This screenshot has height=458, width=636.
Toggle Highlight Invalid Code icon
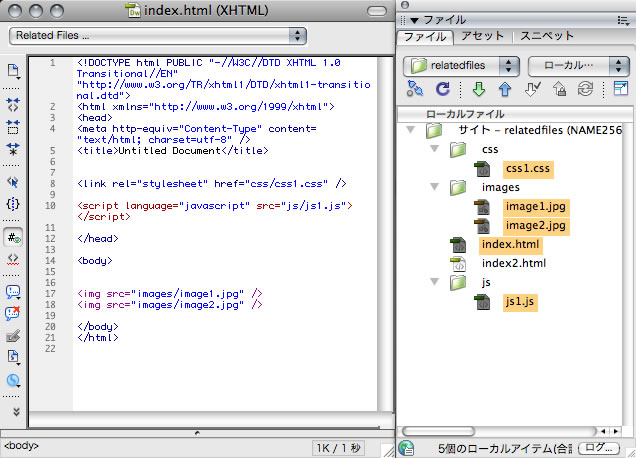pyautogui.click(x=13, y=259)
